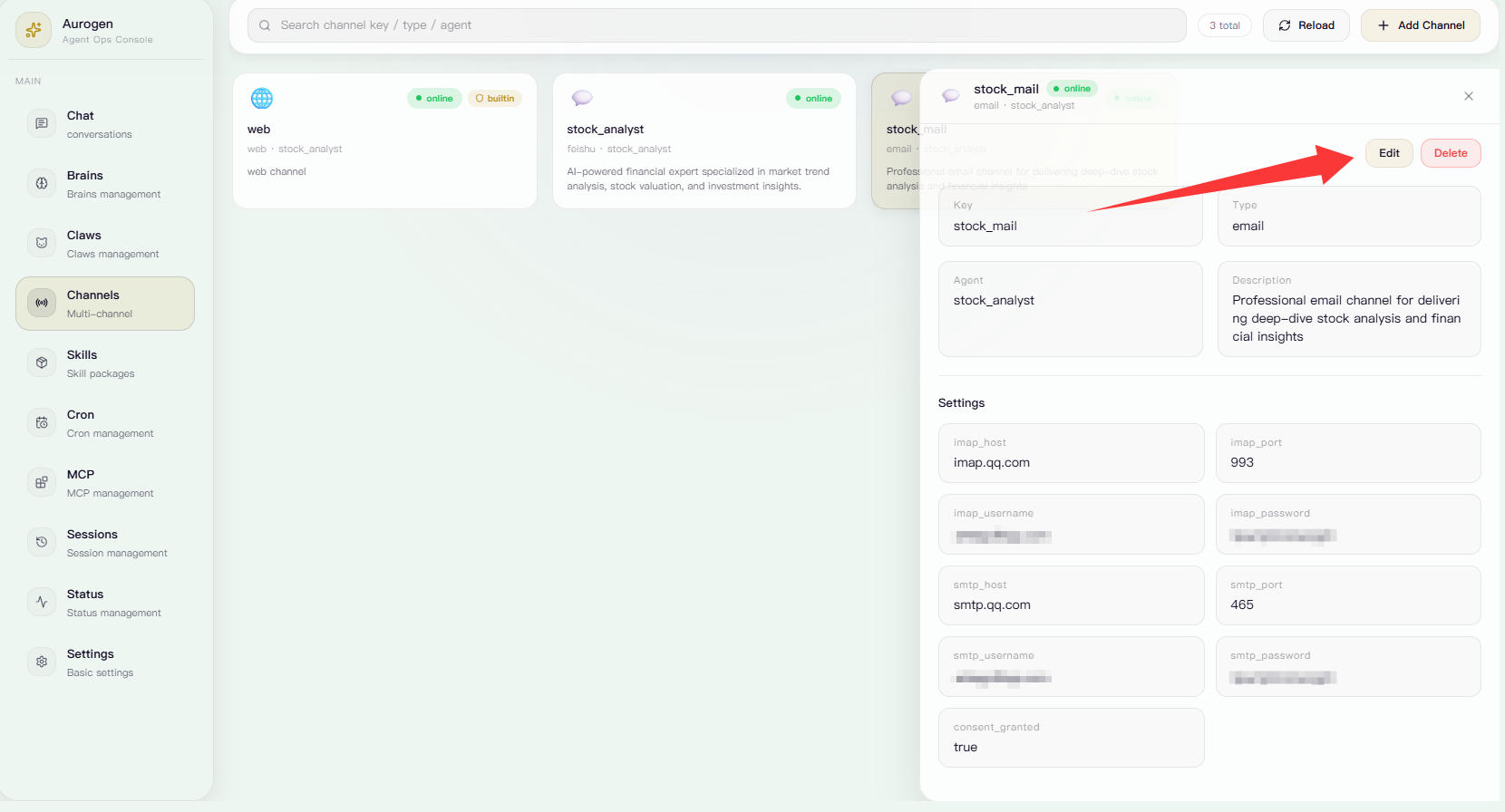Click smtp_port value 465
The height and width of the screenshot is (812, 1505).
(1242, 604)
